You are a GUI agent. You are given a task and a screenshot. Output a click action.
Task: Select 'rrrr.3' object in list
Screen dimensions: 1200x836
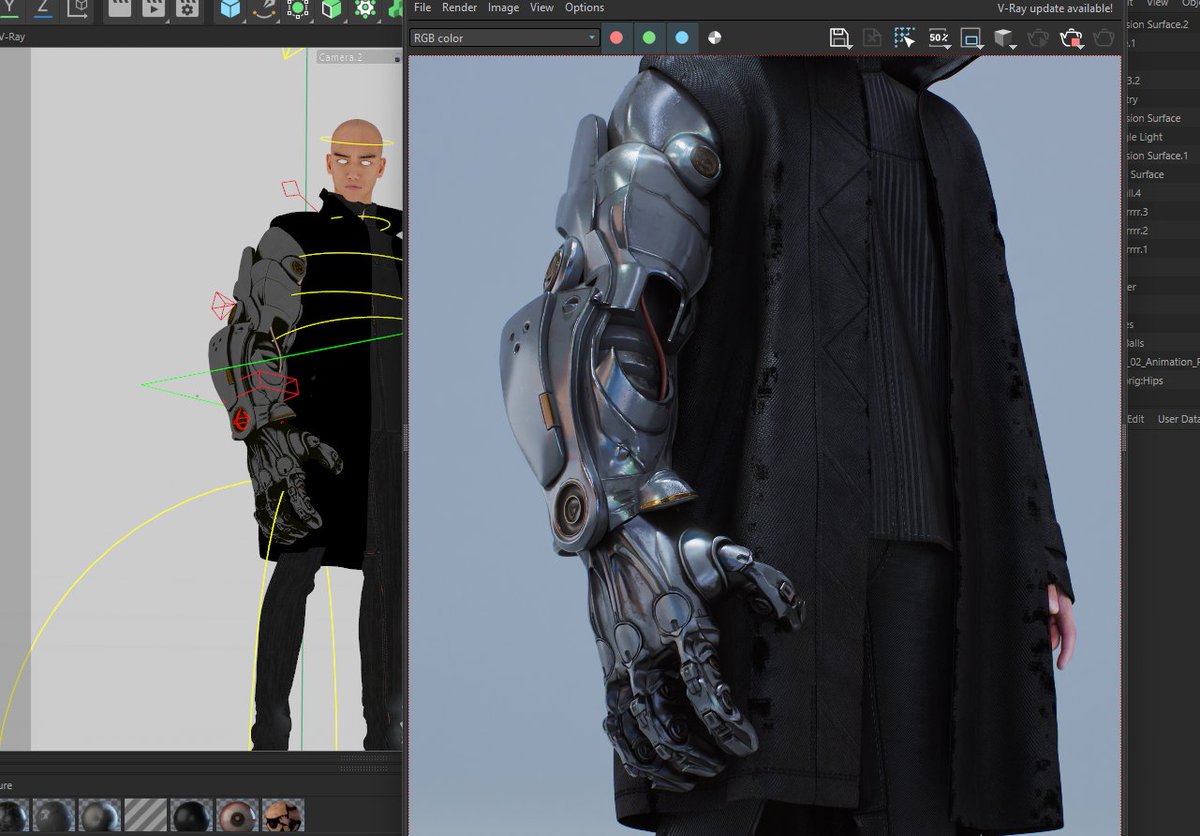[1138, 212]
